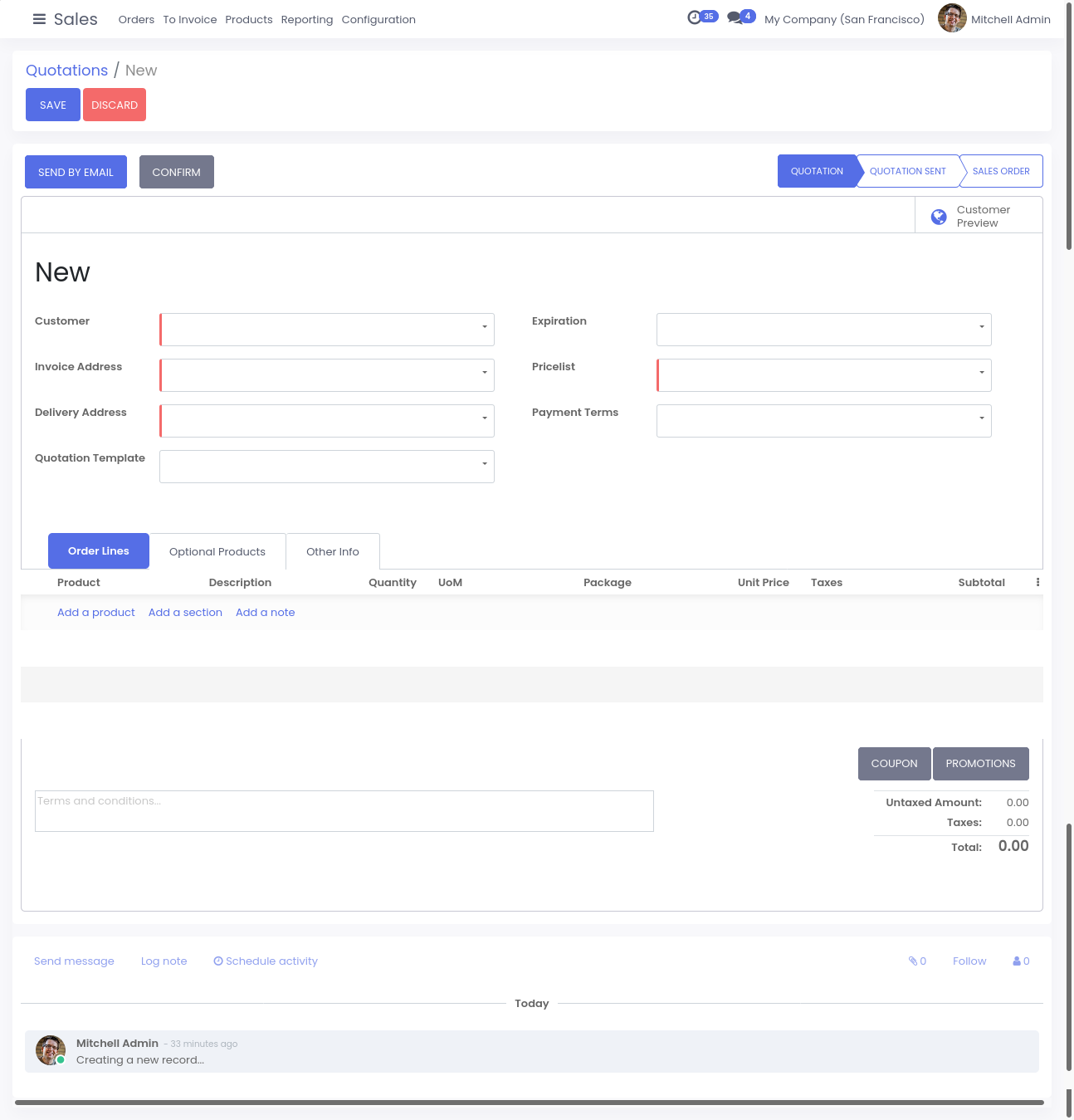This screenshot has width=1074, height=1120.
Task: Click the CONFIRM button
Action: [177, 172]
